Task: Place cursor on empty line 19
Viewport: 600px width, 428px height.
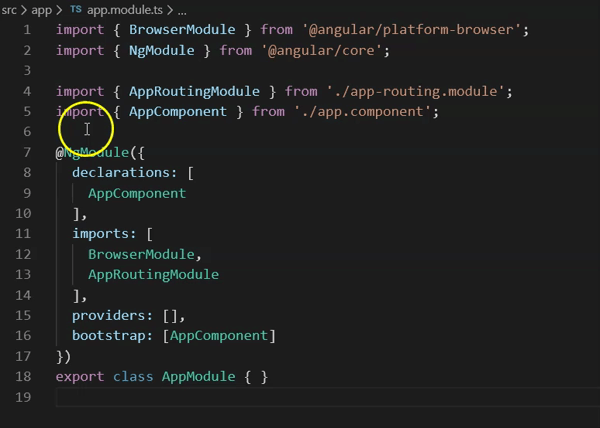Action: pos(328,397)
